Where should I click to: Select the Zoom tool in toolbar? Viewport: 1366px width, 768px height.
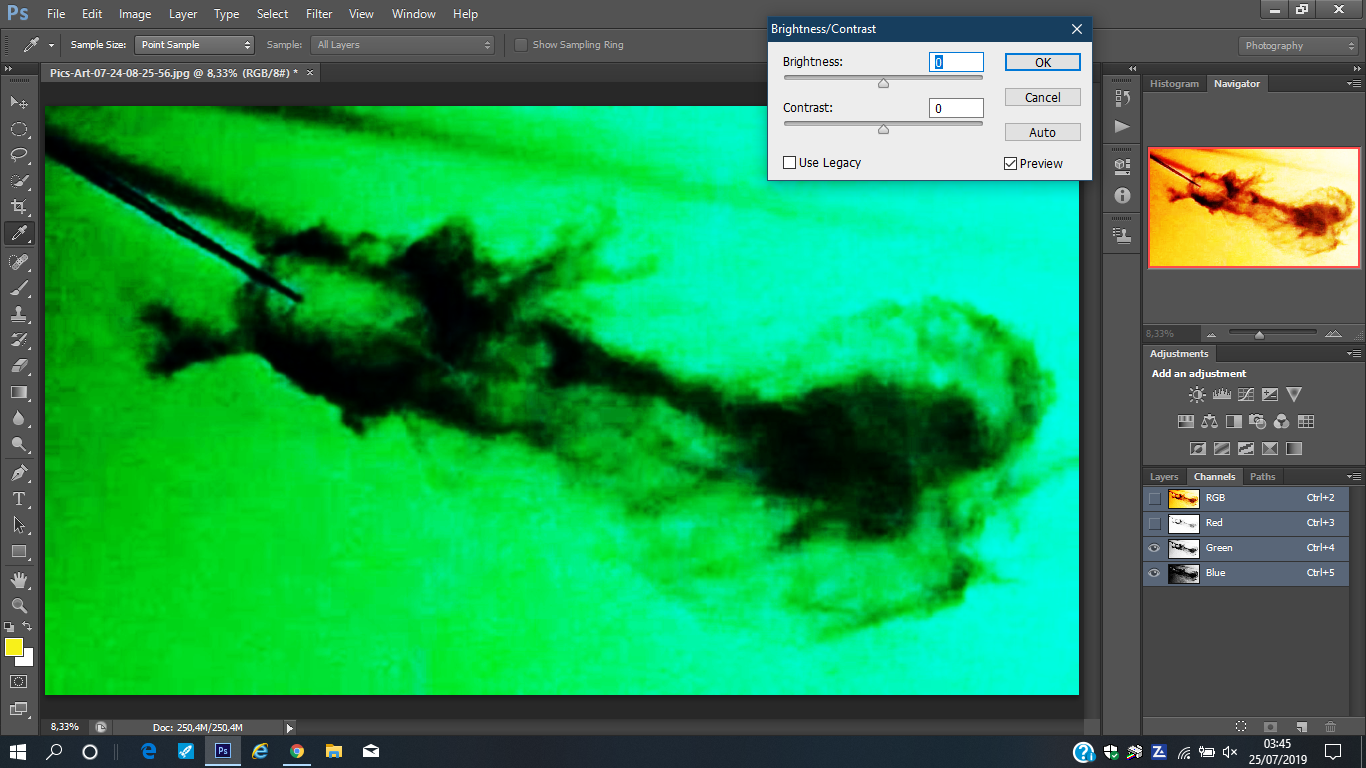[x=19, y=606]
